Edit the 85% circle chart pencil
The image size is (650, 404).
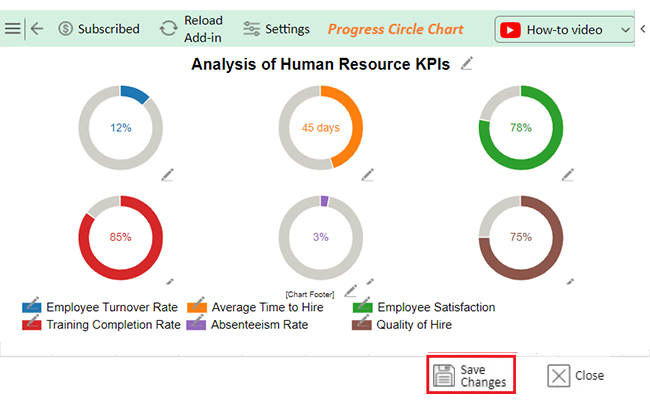170,281
